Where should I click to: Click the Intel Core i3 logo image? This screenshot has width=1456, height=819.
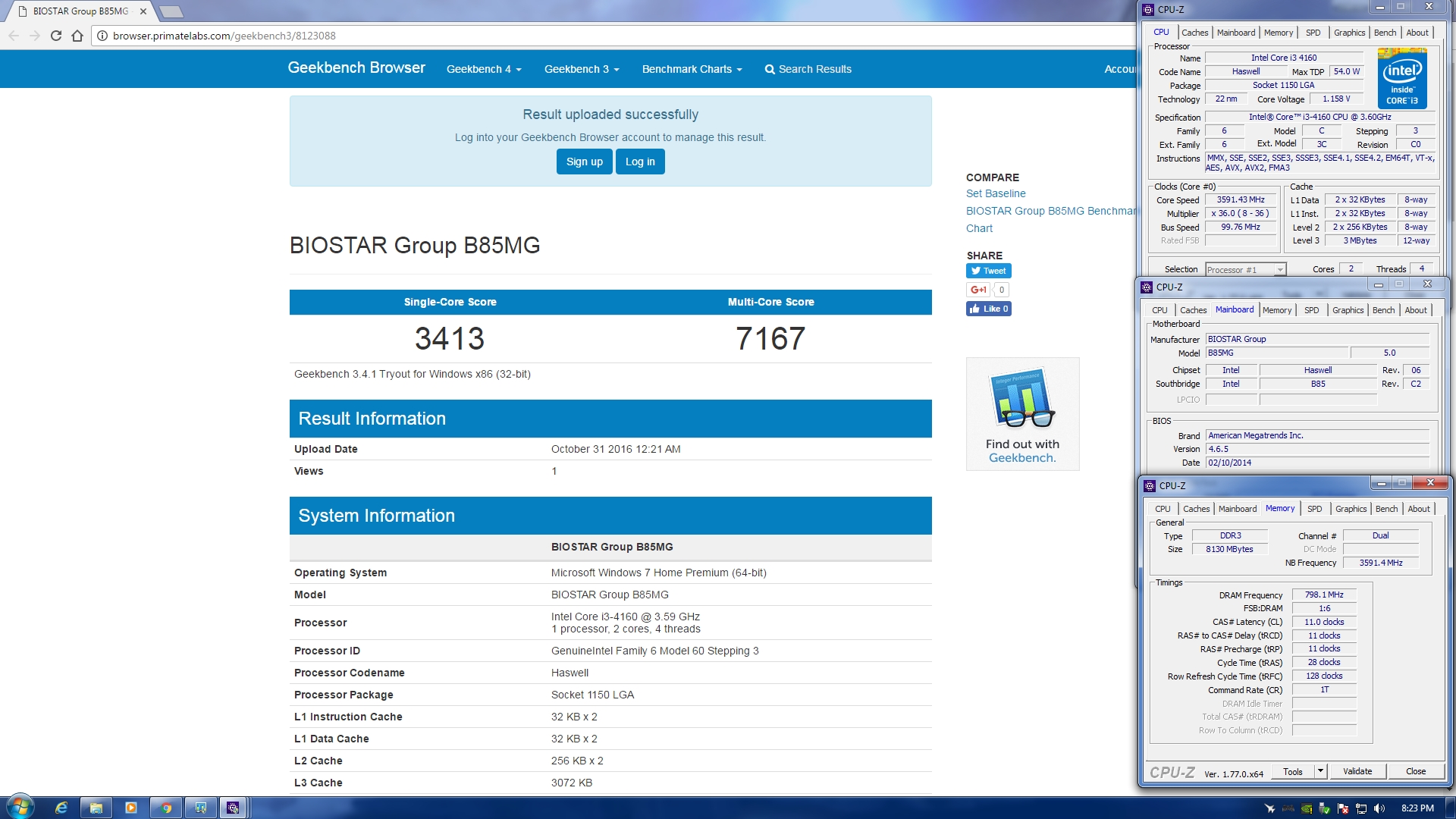click(1401, 78)
